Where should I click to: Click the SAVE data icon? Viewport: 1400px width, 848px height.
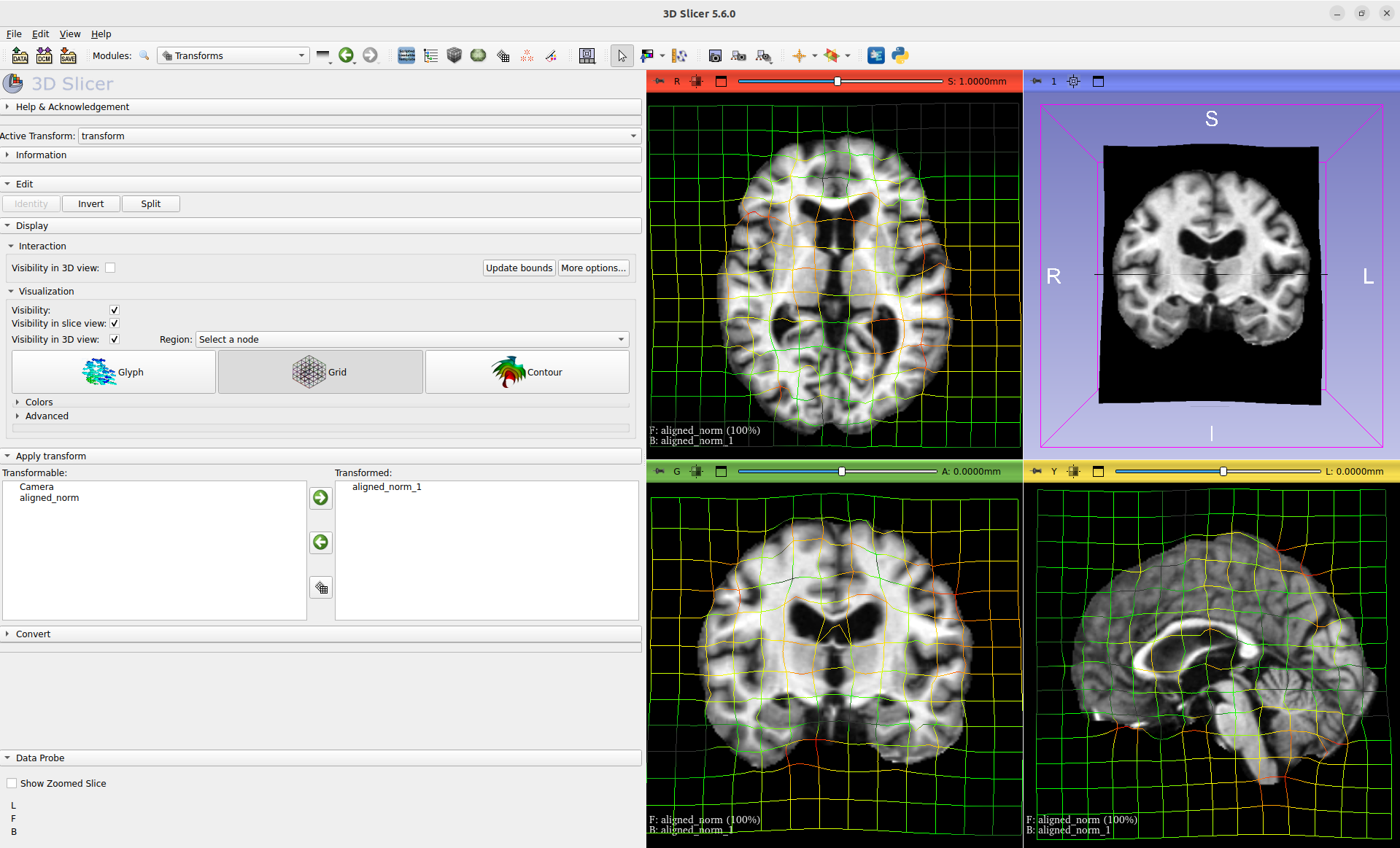click(x=68, y=55)
